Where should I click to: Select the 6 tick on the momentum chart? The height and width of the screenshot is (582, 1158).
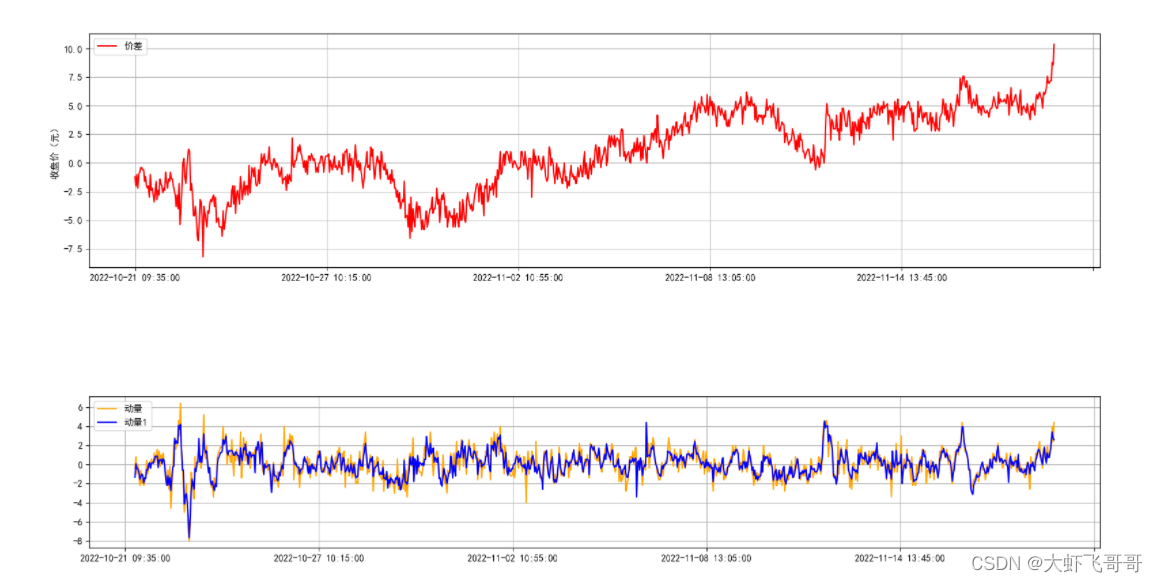[80, 408]
